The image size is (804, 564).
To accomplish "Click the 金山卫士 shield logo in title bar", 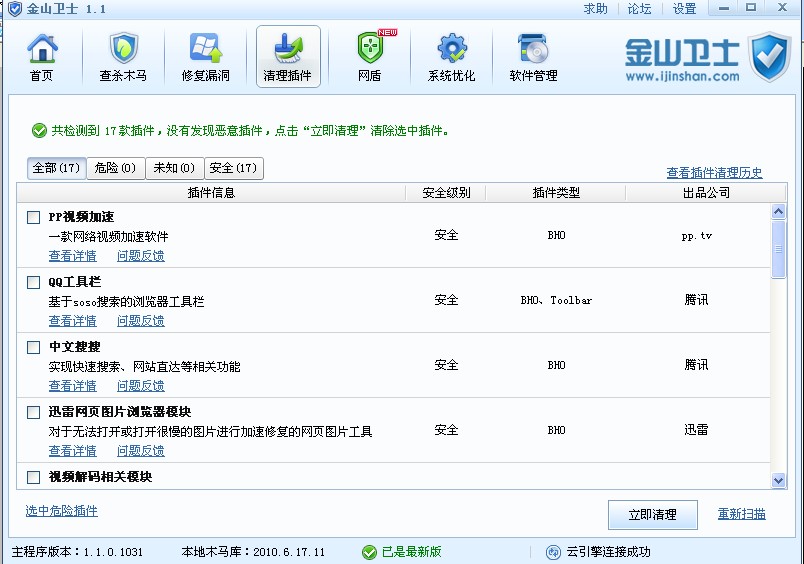I will click(15, 9).
